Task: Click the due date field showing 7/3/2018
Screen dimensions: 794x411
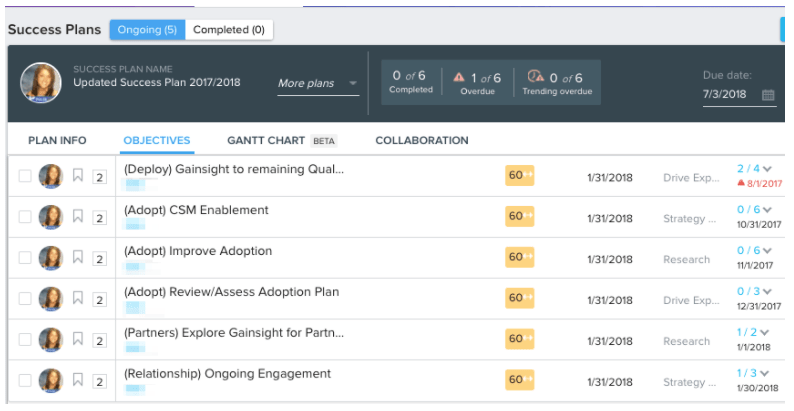Action: (726, 94)
